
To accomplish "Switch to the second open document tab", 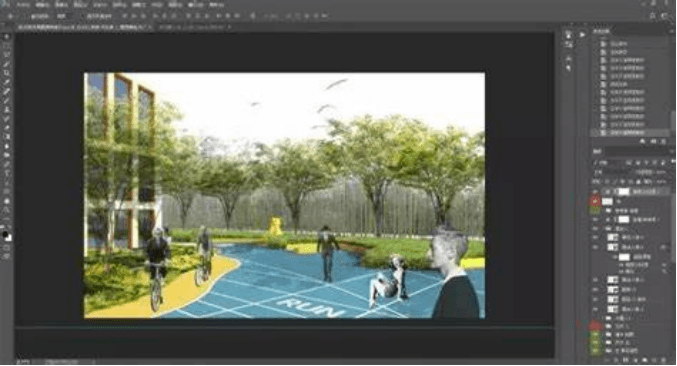I will click(x=194, y=27).
